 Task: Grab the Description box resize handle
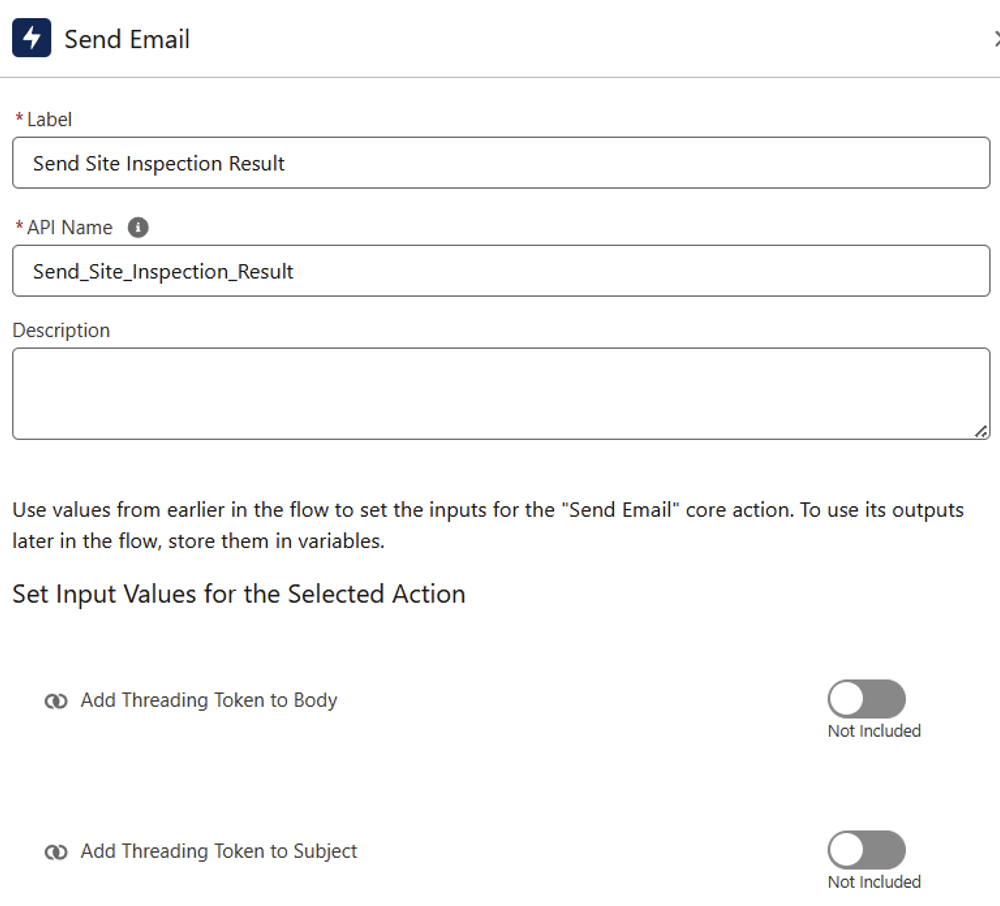tap(981, 431)
